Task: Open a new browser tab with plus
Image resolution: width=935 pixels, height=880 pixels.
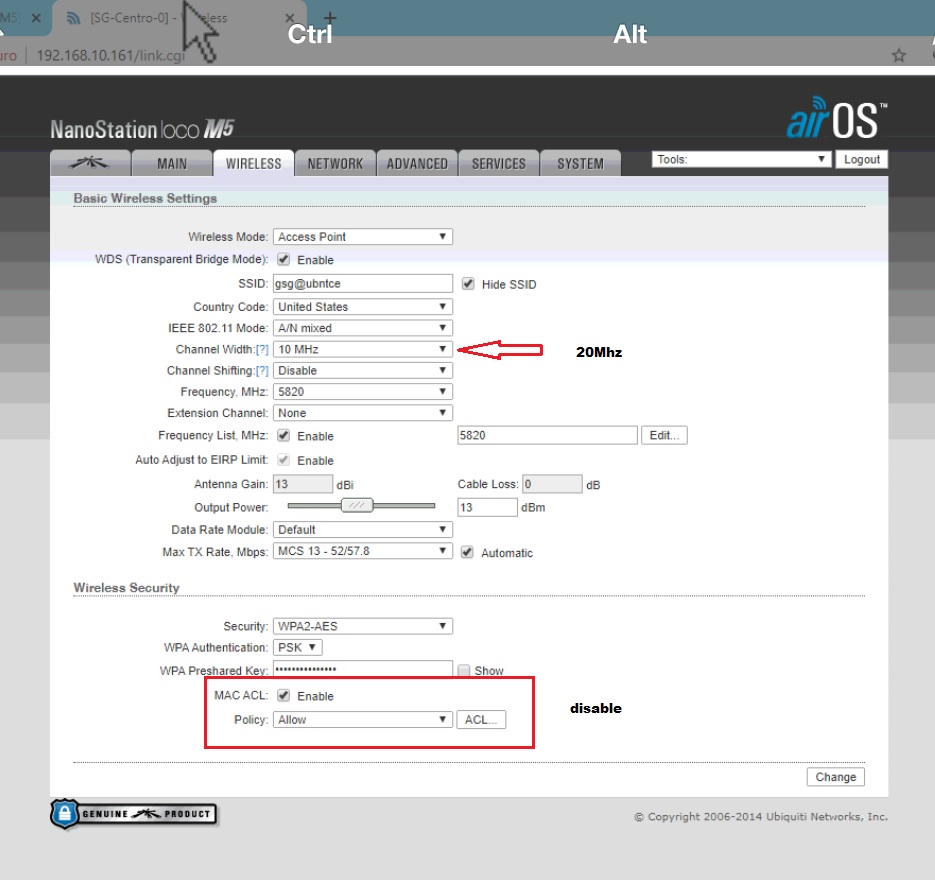Action: (330, 18)
